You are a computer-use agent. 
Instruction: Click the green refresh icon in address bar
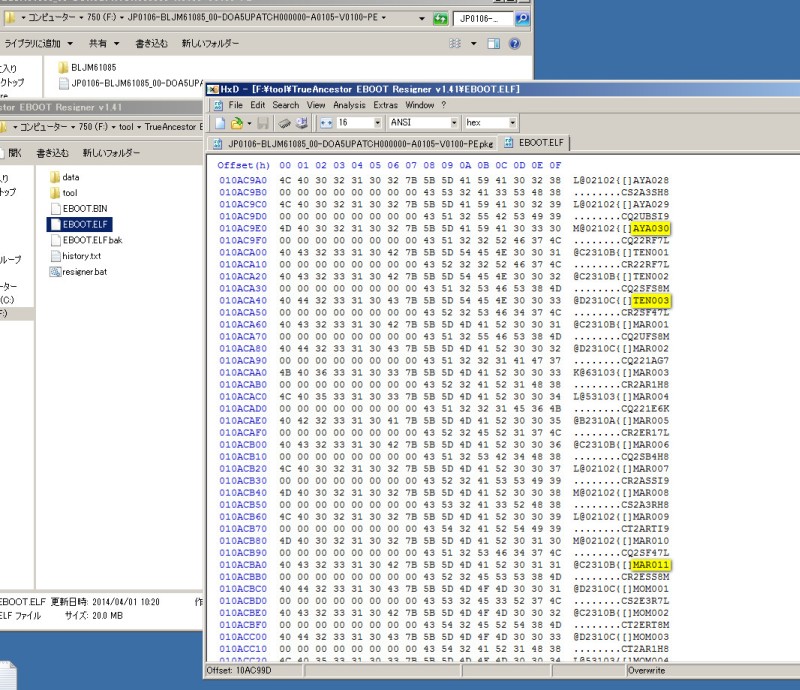pos(440,19)
